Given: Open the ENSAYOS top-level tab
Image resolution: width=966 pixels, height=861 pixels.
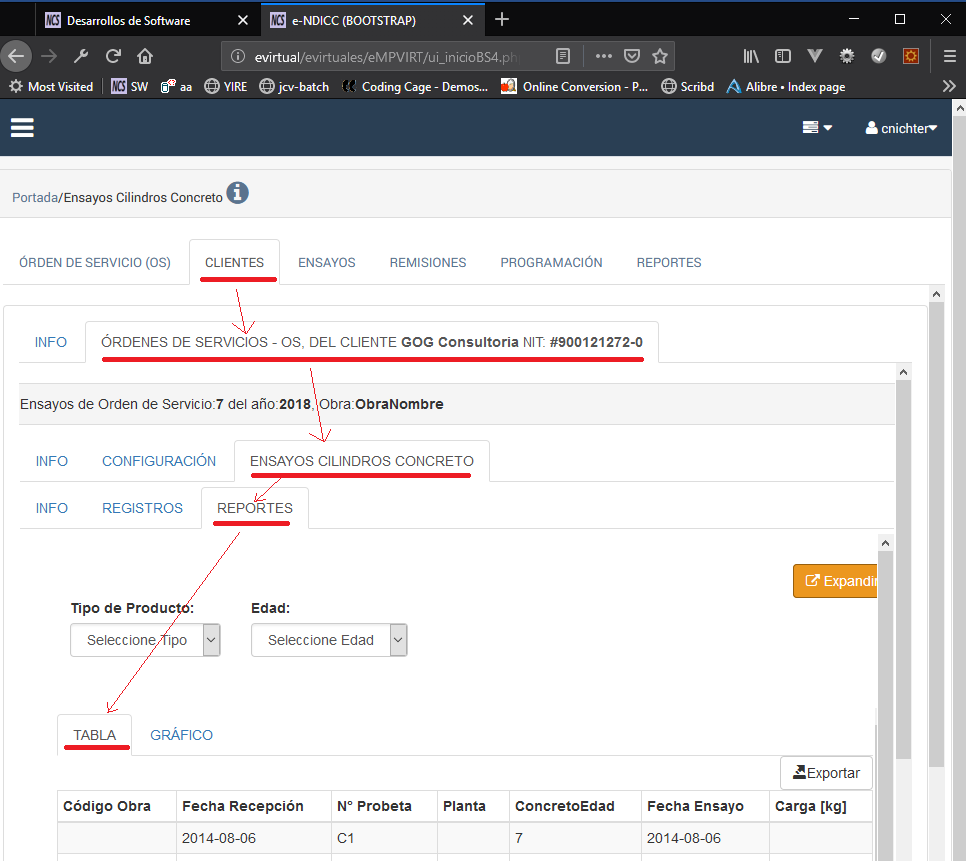Looking at the screenshot, I should 326,262.
